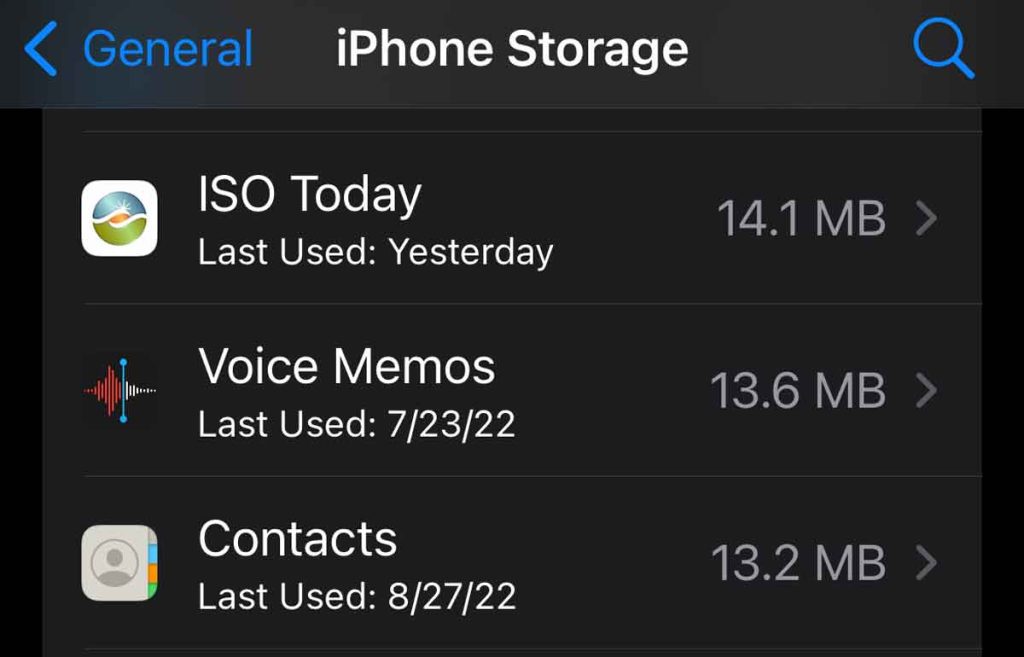
Task: Tap 'Last Used: 7/23/22' text
Action: (356, 424)
